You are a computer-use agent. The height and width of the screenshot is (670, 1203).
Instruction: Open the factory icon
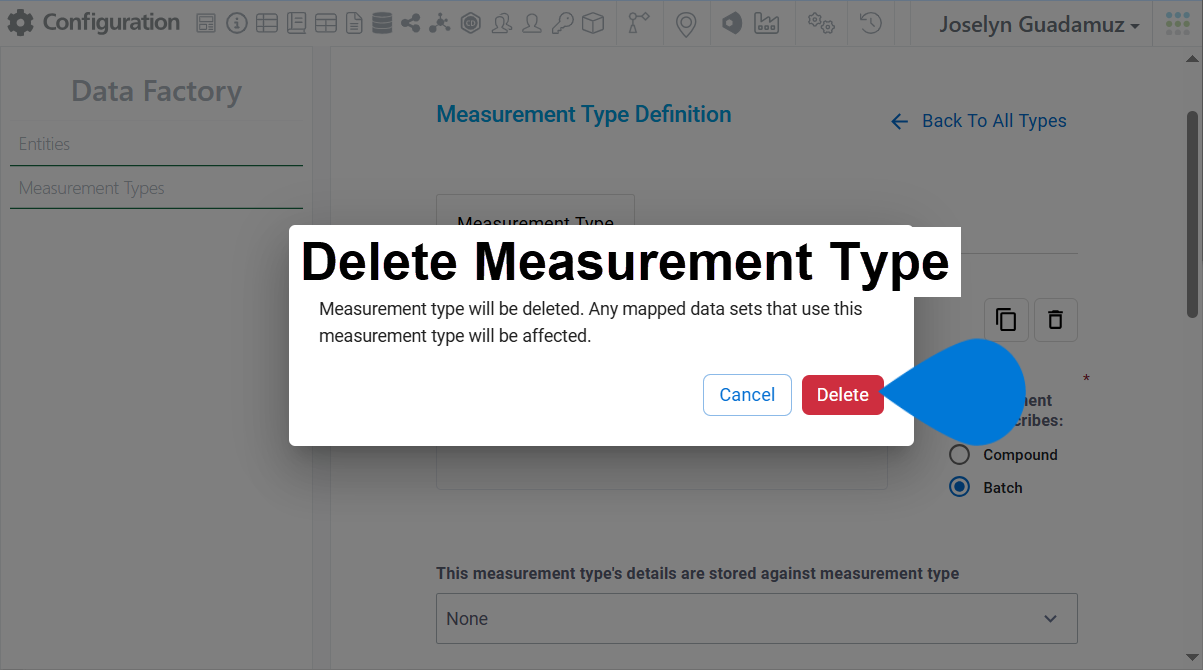pyautogui.click(x=767, y=24)
